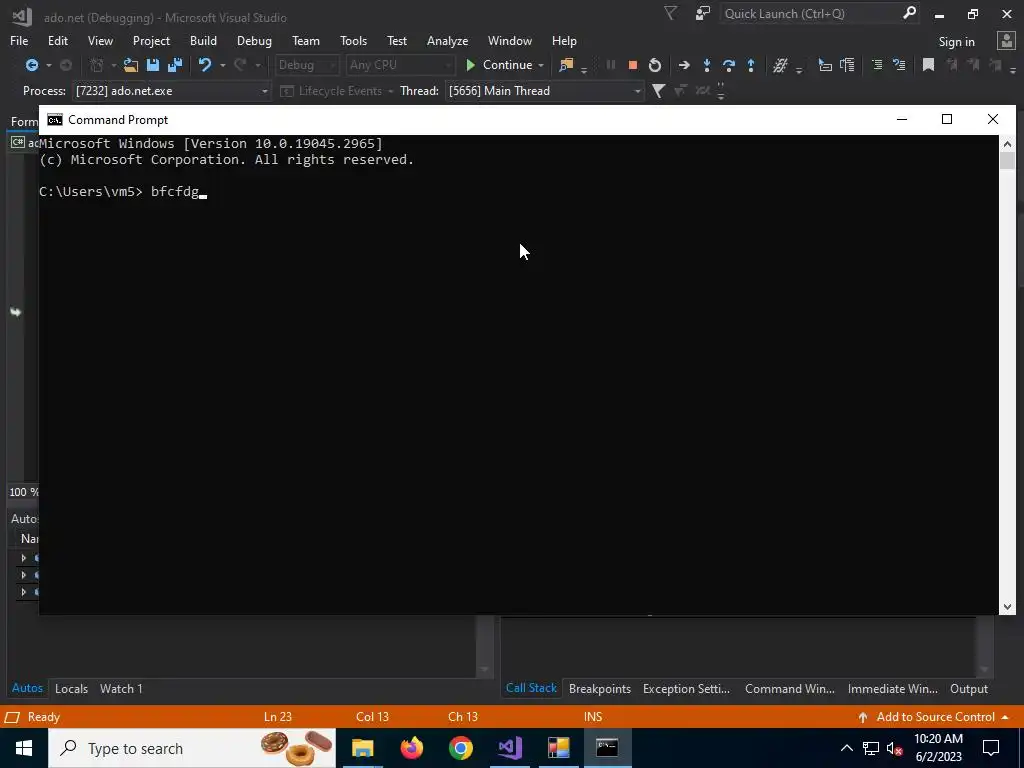Click the Command Prompt scrollbar up arrow
Image resolution: width=1024 pixels, height=768 pixels.
pyautogui.click(x=1007, y=144)
